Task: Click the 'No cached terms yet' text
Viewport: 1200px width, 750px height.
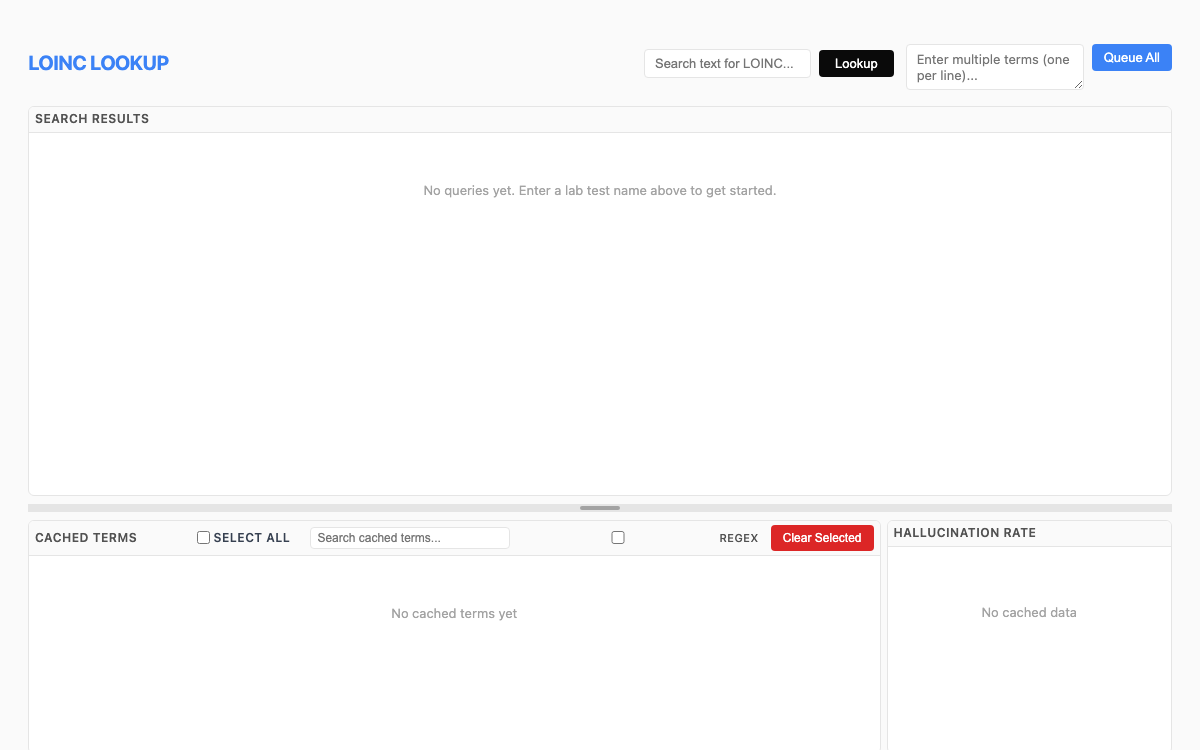Action: click(454, 613)
